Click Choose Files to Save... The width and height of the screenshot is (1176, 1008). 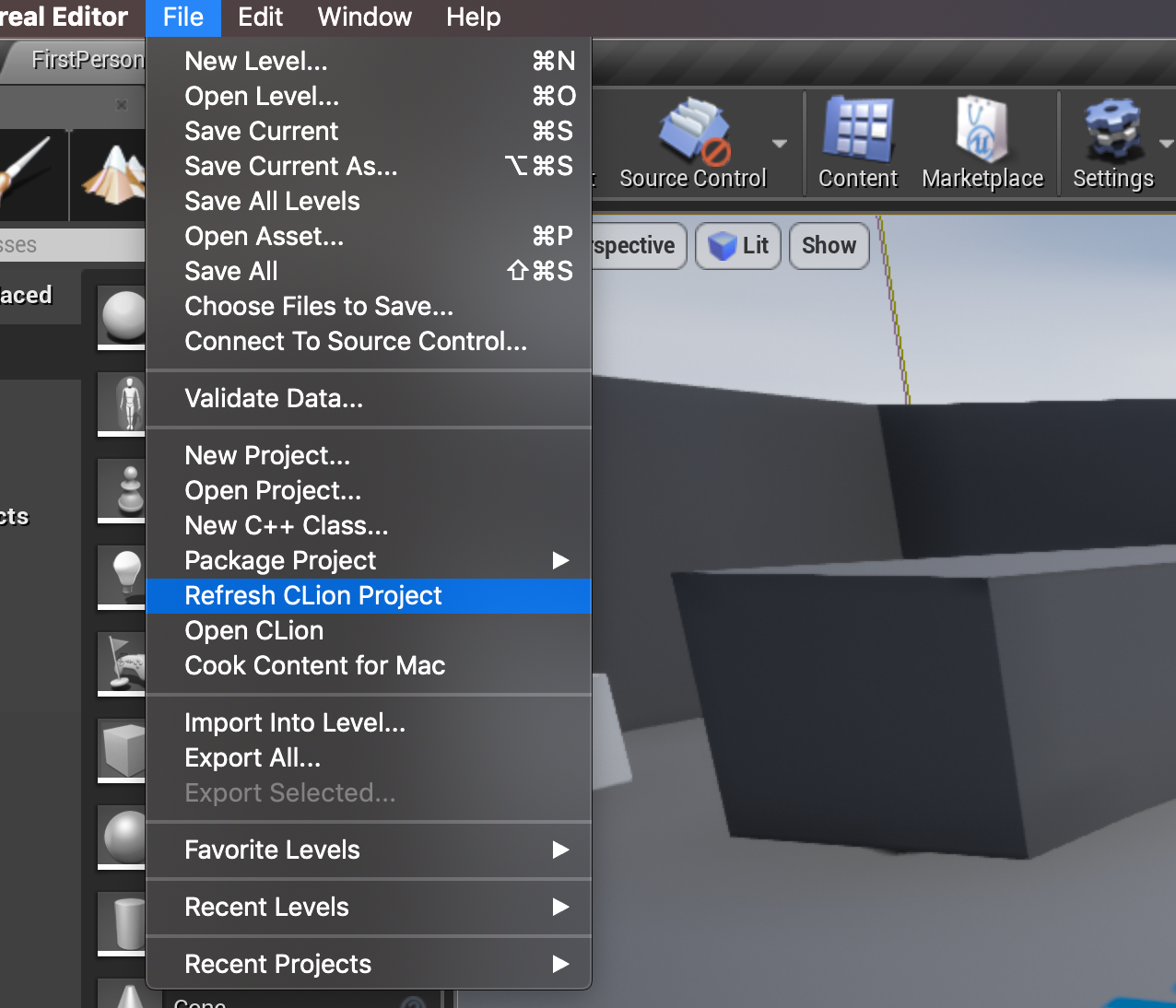click(x=369, y=306)
